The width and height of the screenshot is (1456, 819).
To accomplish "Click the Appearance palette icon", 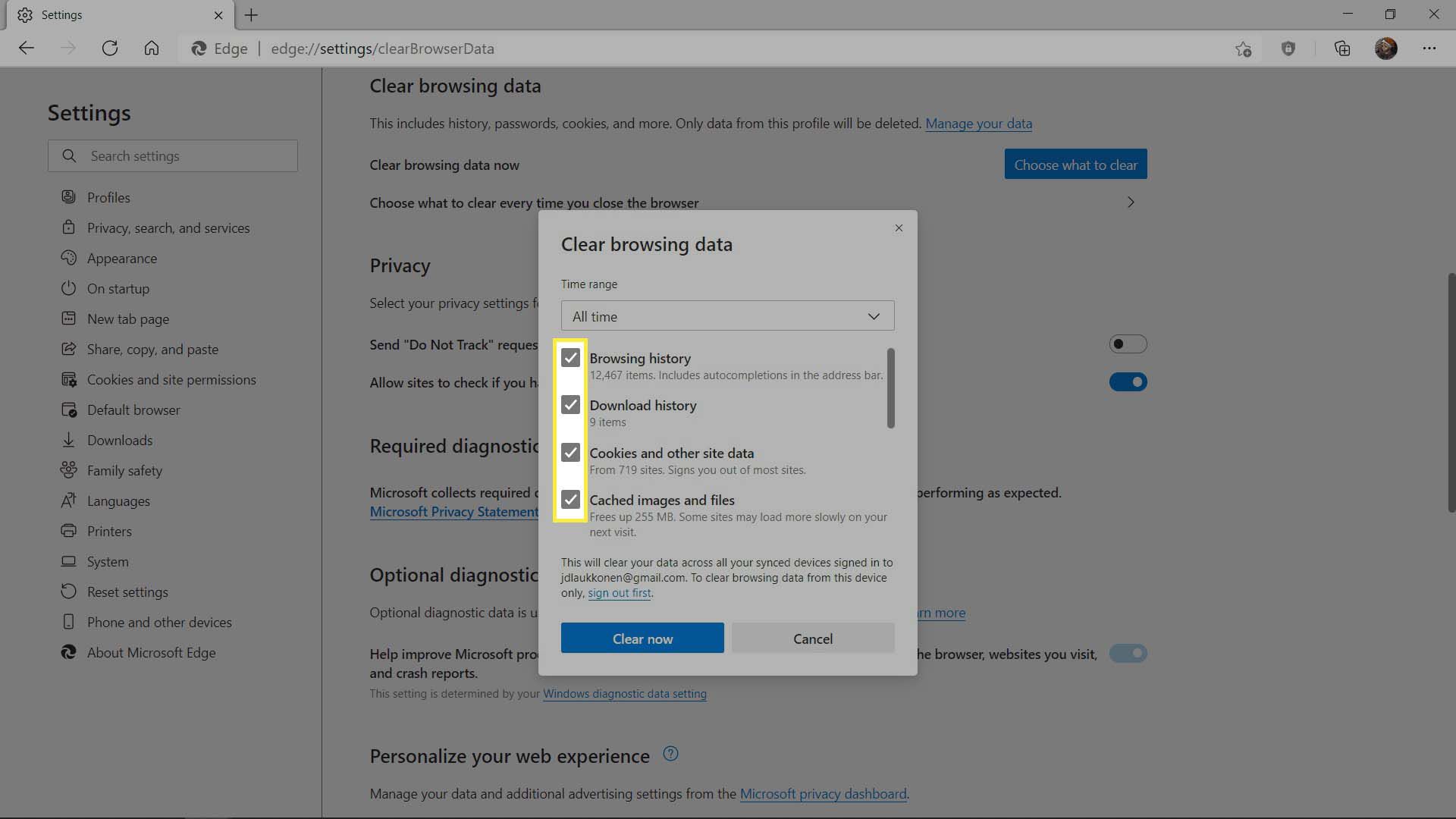I will [x=68, y=258].
